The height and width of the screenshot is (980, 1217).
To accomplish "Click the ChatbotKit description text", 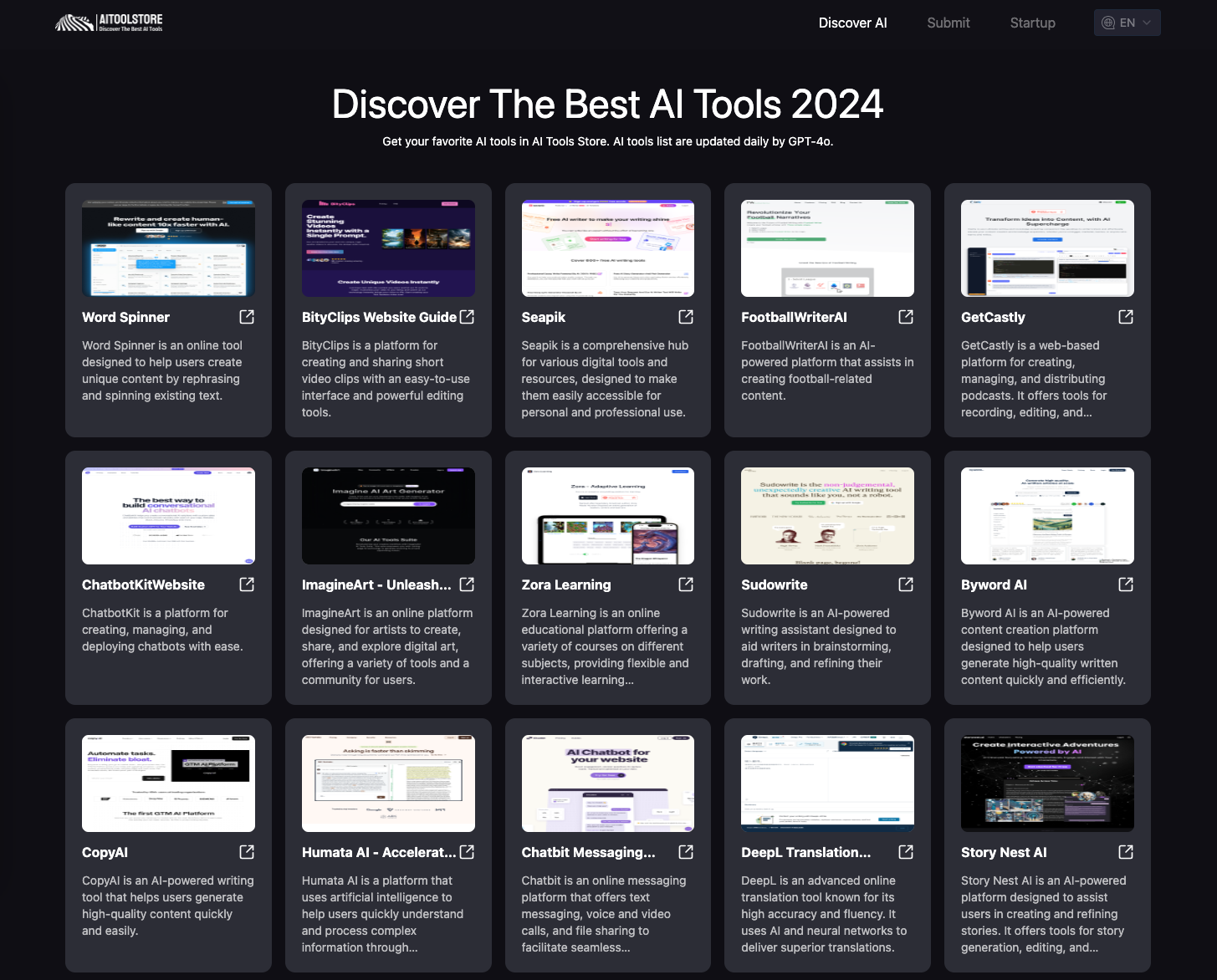I will (x=162, y=630).
